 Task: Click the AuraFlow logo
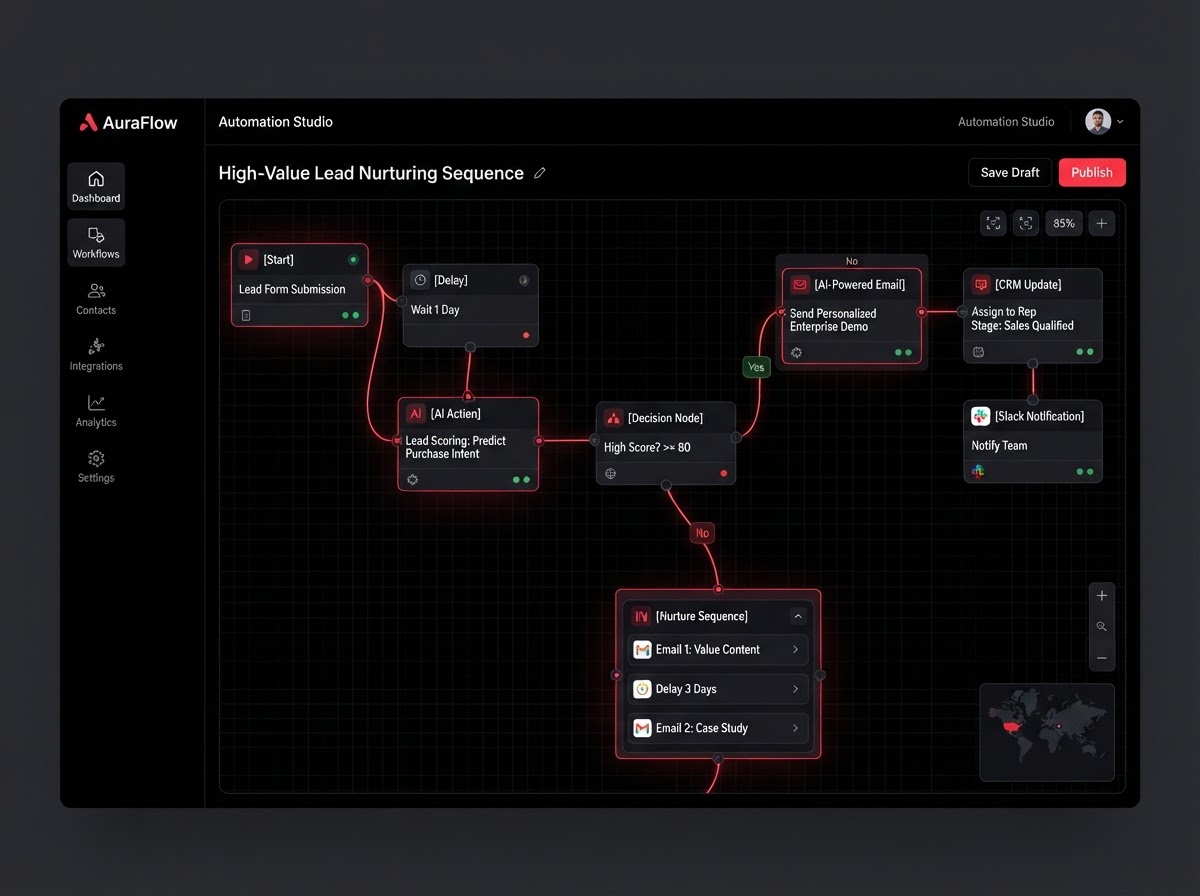[128, 123]
